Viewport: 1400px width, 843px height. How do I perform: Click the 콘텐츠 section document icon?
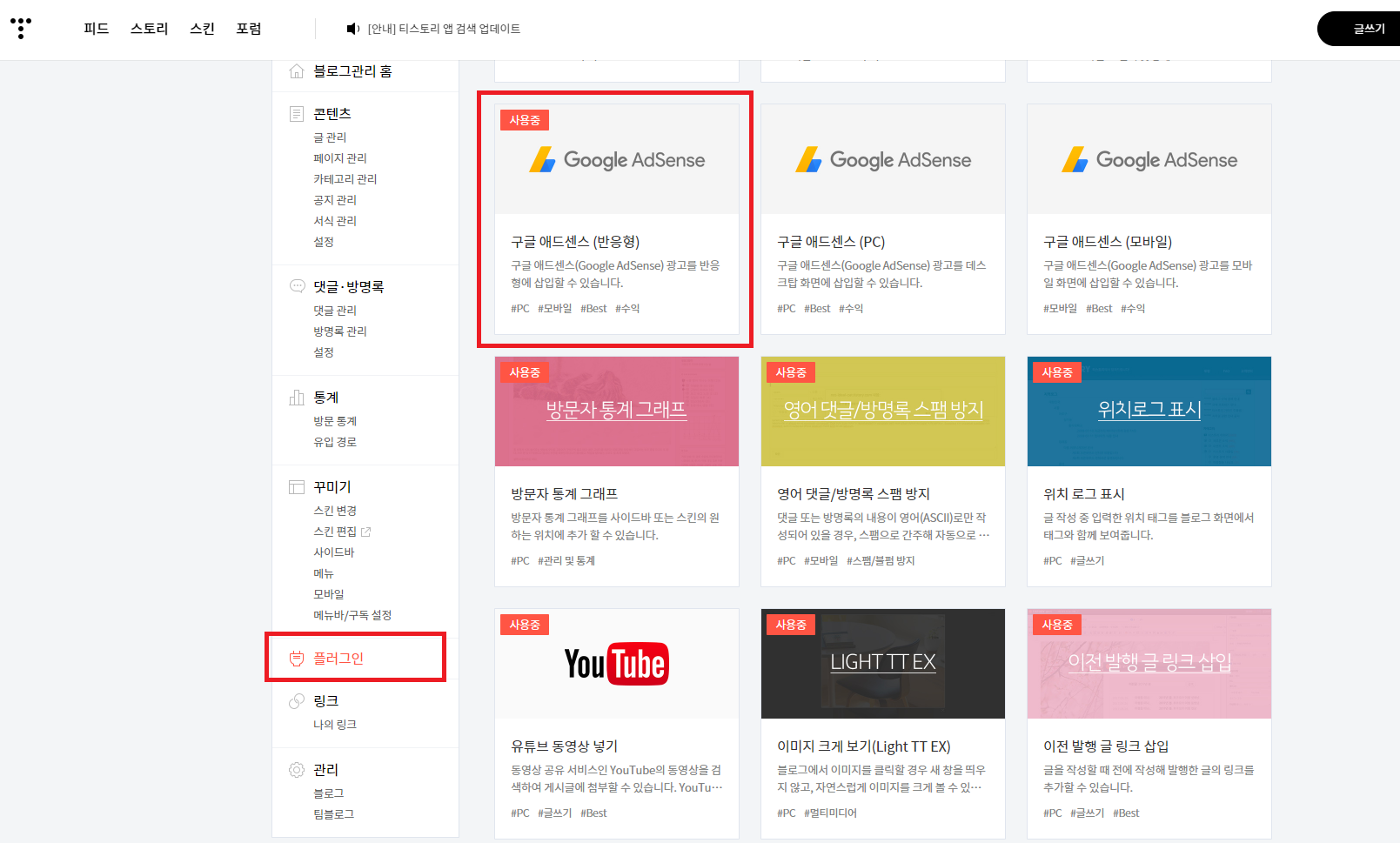(297, 114)
